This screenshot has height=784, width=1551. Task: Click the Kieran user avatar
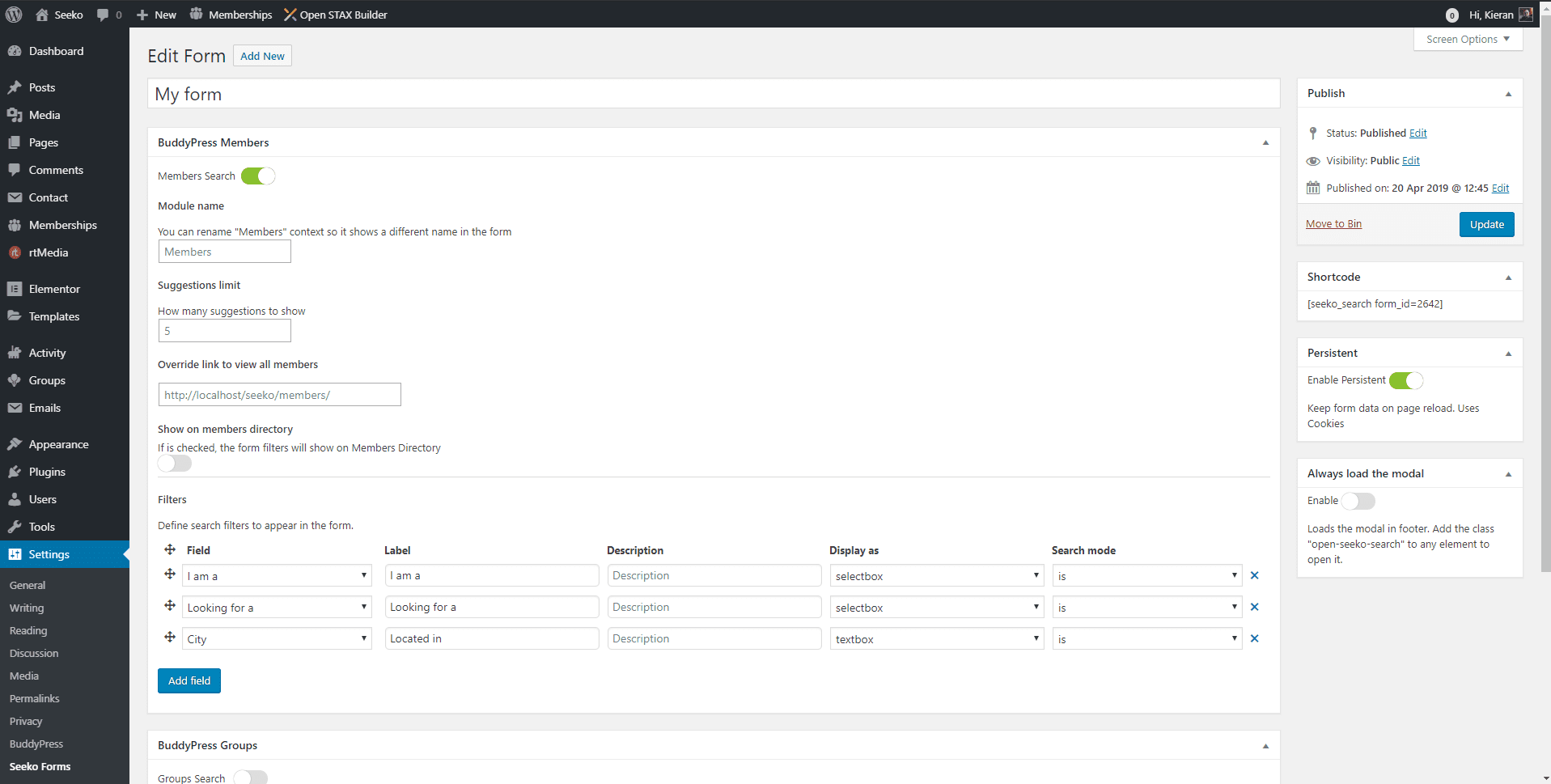pos(1525,15)
